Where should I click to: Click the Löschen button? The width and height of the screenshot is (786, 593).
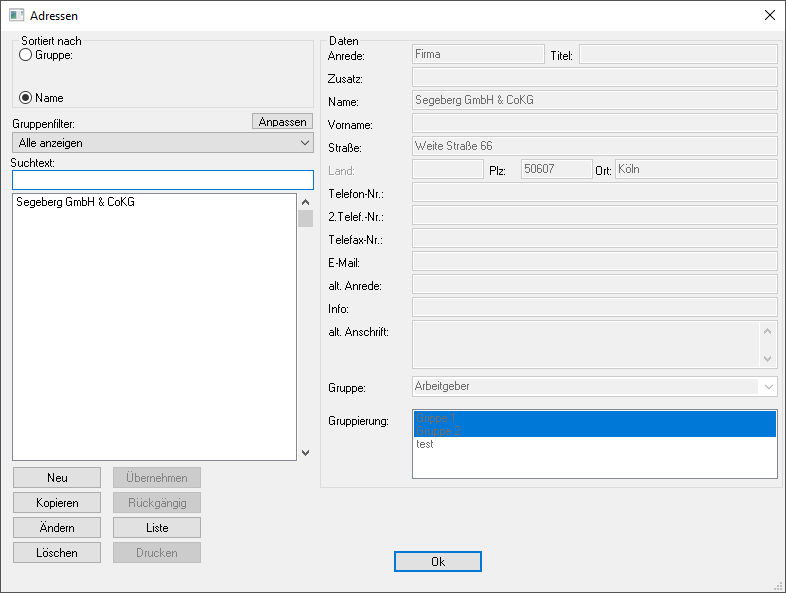pos(57,553)
